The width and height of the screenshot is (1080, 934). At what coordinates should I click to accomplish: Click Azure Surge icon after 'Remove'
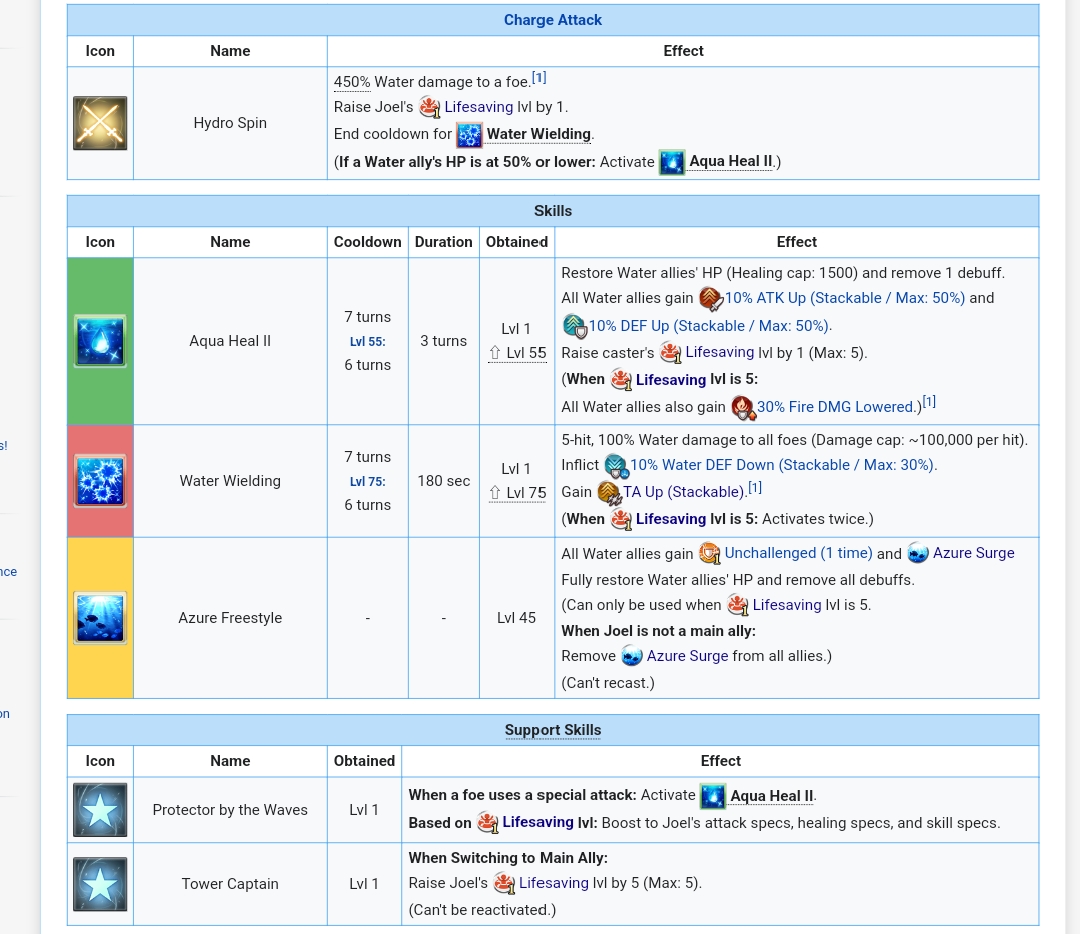pyautogui.click(x=632, y=656)
